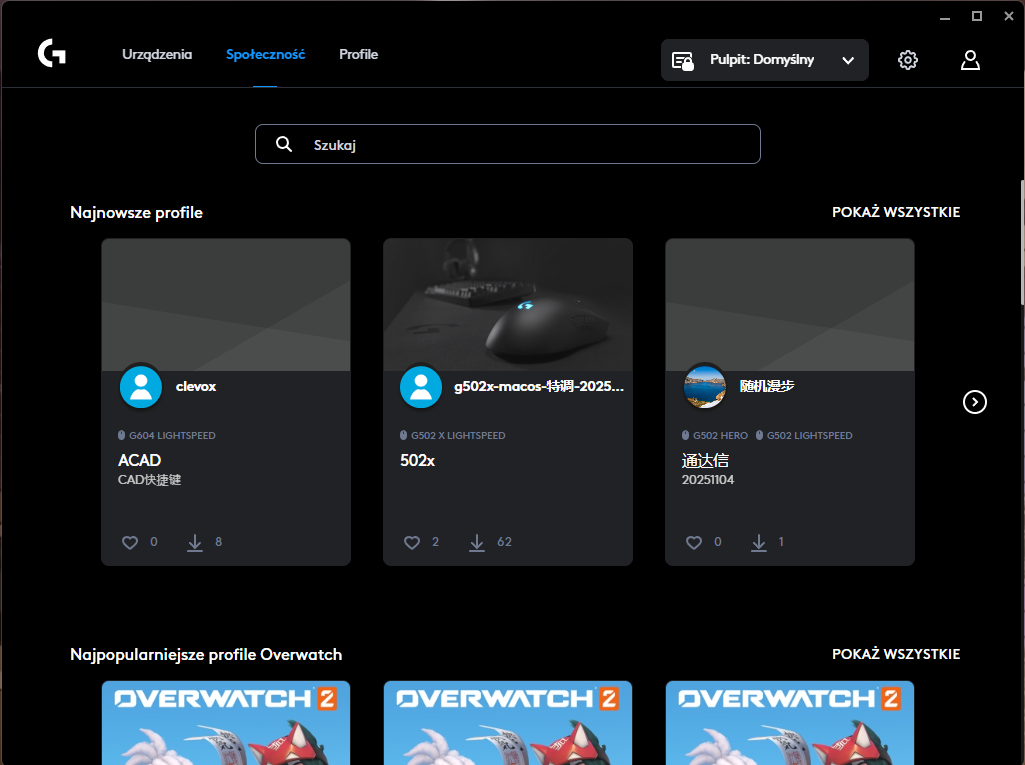Click the download icon on the 502x profile
This screenshot has width=1025, height=765.
click(476, 541)
